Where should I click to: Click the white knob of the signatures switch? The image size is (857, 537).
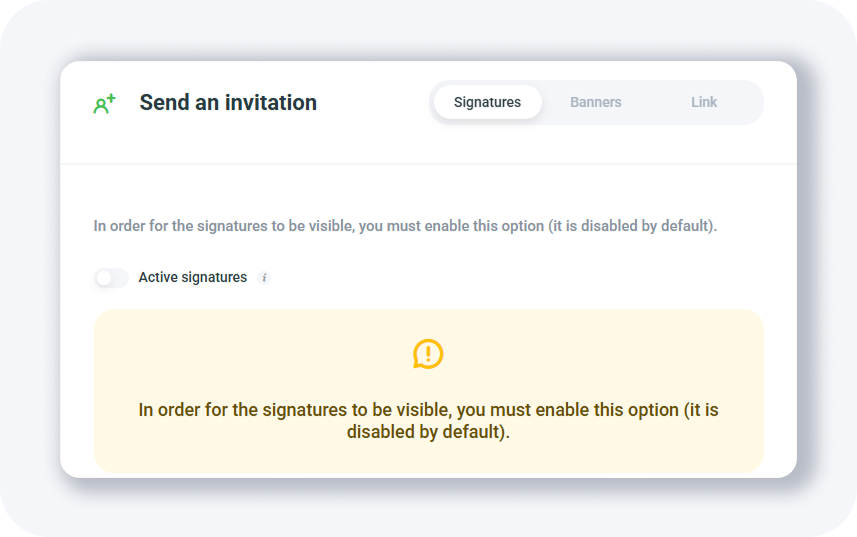pos(103,278)
